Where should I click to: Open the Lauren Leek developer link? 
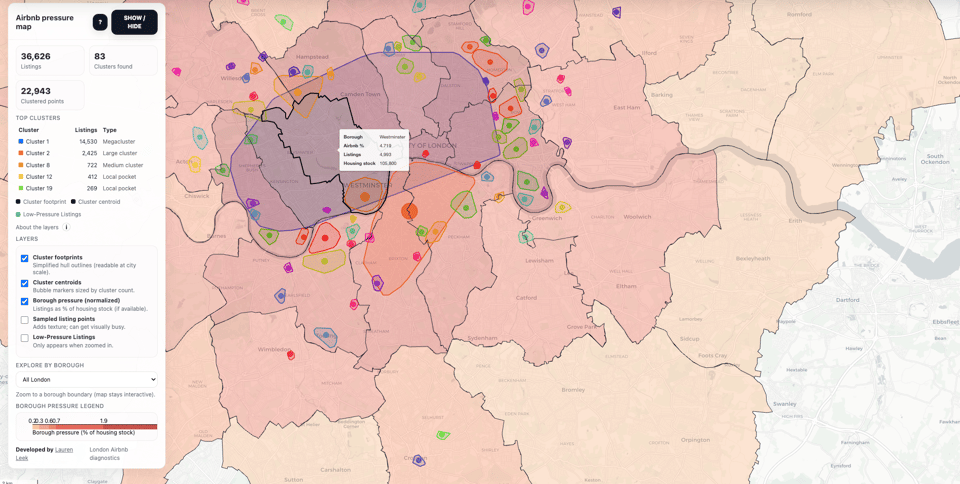click(63, 450)
